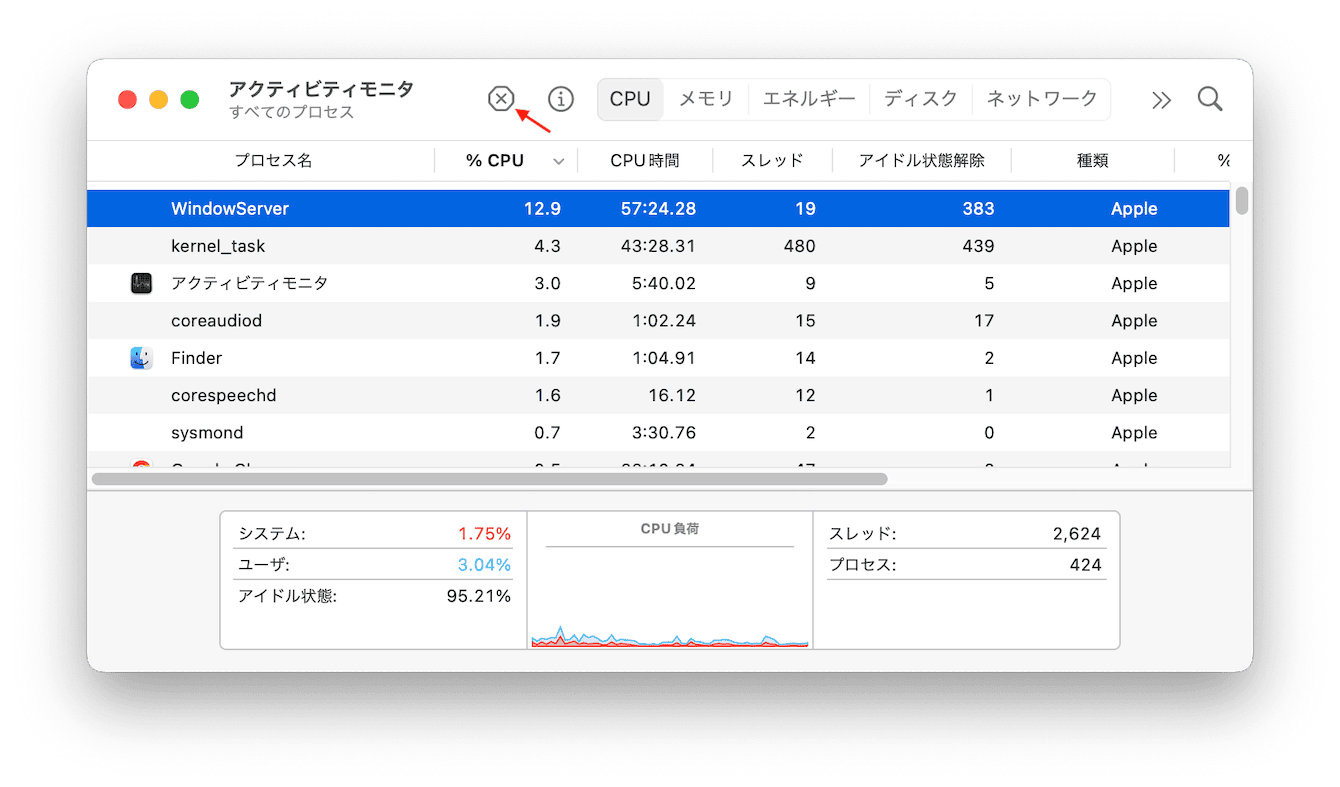Click the vertical scrollbar thumb of process list
This screenshot has width=1340, height=787.
(1242, 200)
